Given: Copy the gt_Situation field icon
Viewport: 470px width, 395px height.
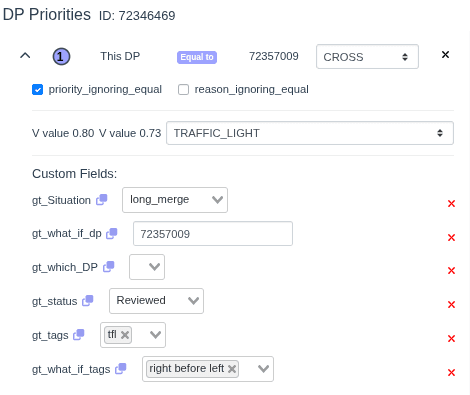Looking at the screenshot, I should pyautogui.click(x=102, y=200).
